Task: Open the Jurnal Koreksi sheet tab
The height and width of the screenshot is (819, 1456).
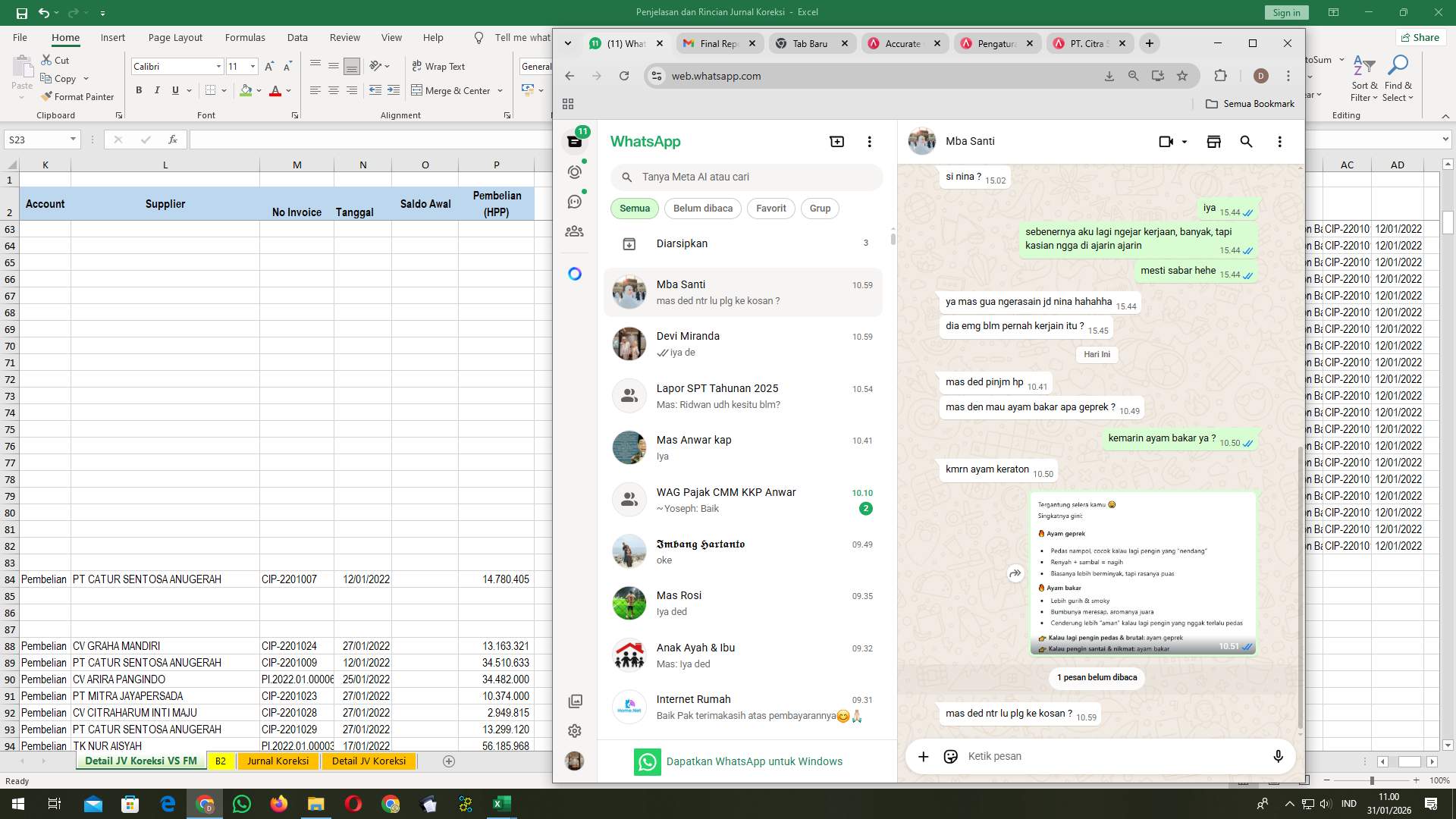Action: 278,761
